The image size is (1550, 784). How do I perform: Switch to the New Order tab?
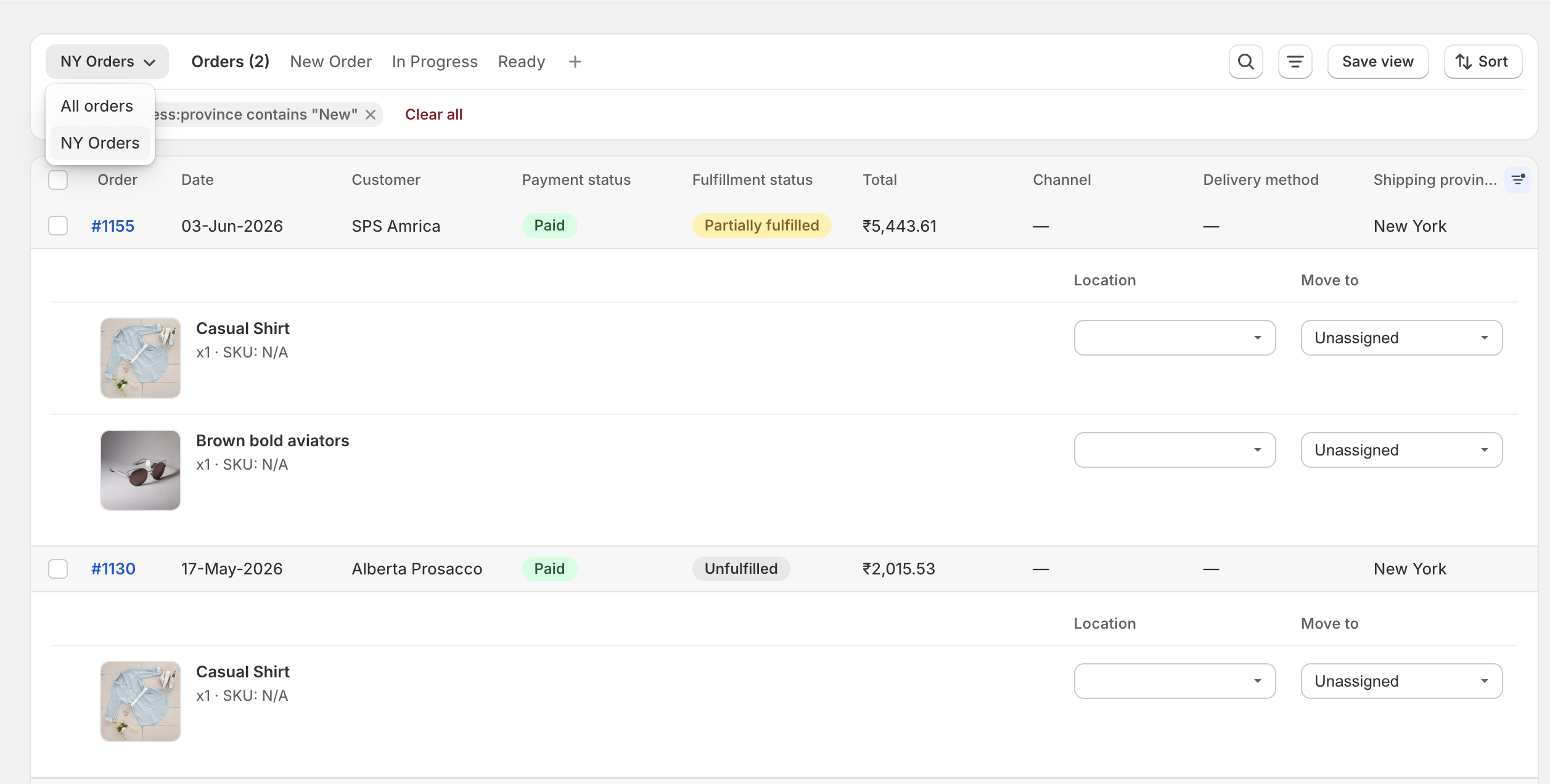click(331, 62)
